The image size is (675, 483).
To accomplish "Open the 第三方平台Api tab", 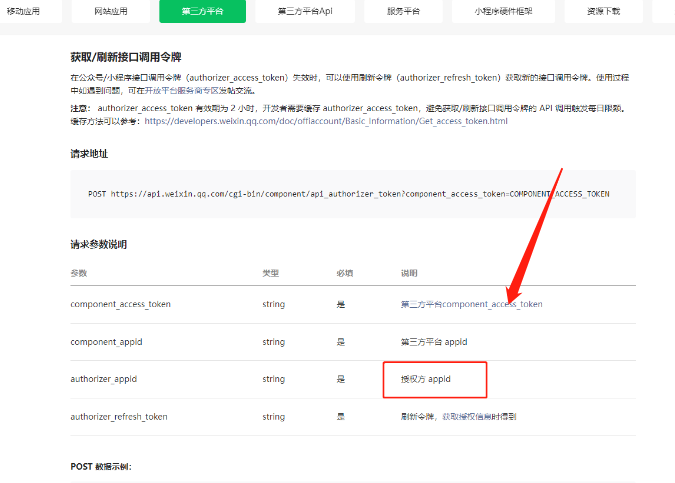I will [305, 11].
